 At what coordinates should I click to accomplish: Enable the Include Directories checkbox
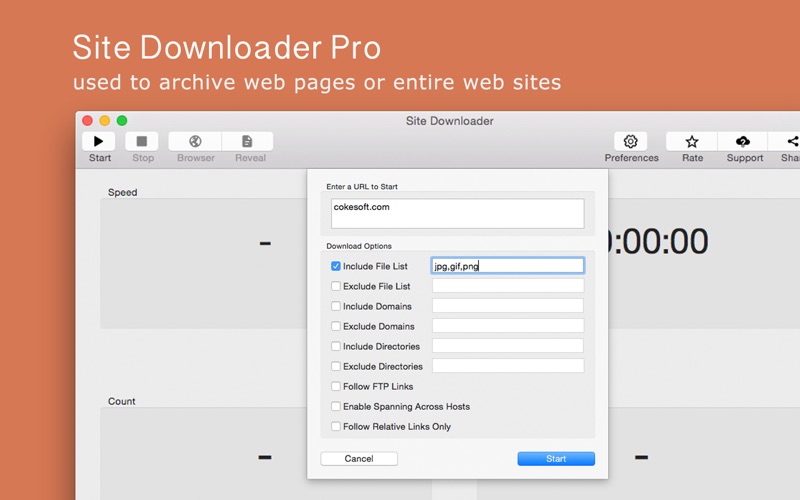tap(336, 346)
